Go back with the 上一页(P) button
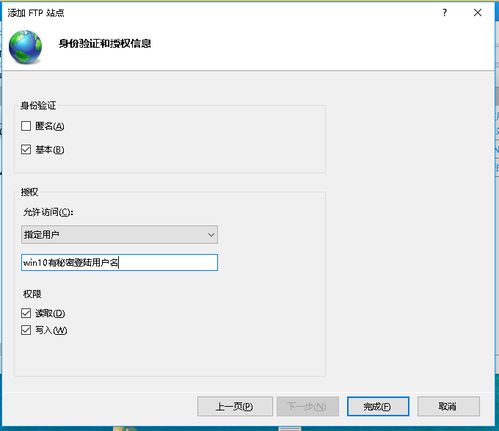The image size is (499, 431). pyautogui.click(x=235, y=406)
